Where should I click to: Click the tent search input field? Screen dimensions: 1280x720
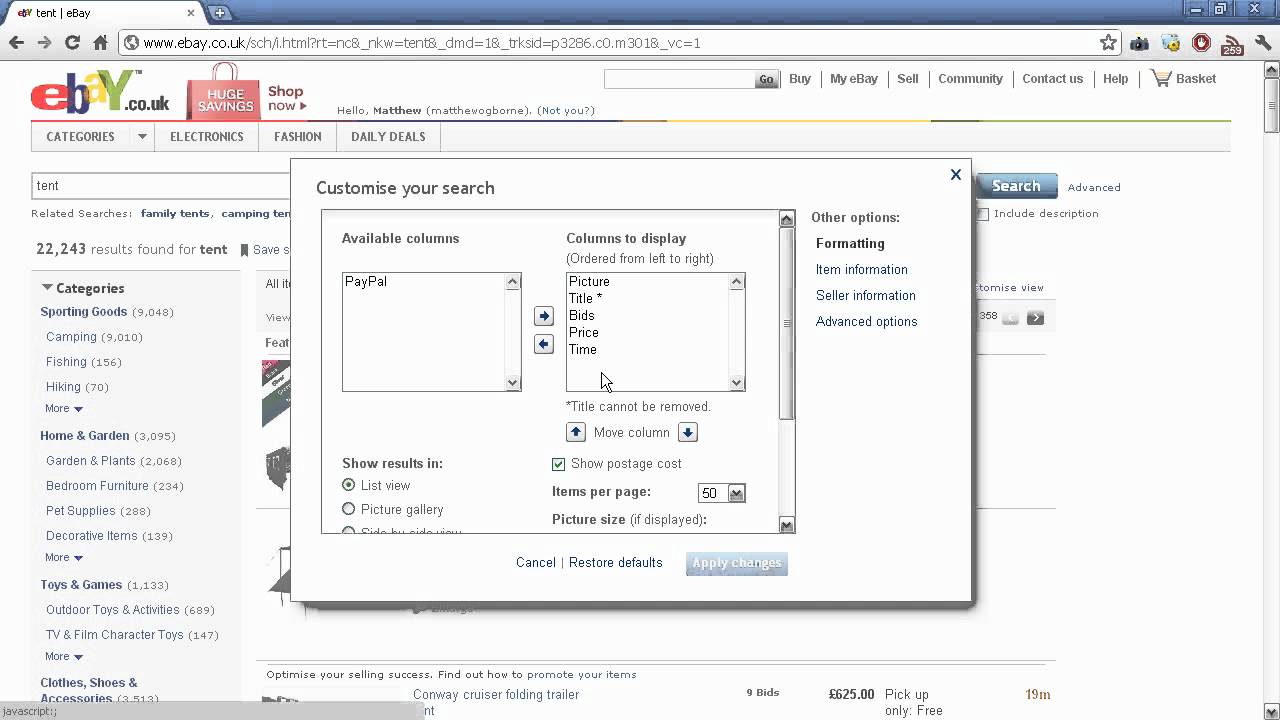(x=163, y=186)
